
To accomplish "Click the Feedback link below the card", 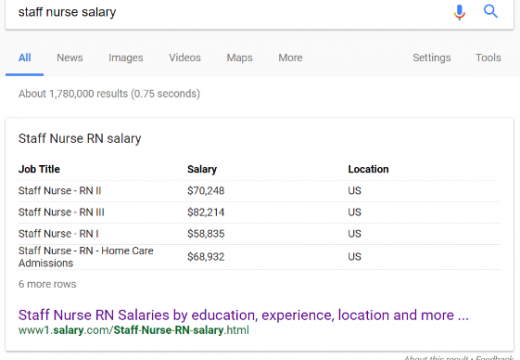I will (x=494, y=358).
